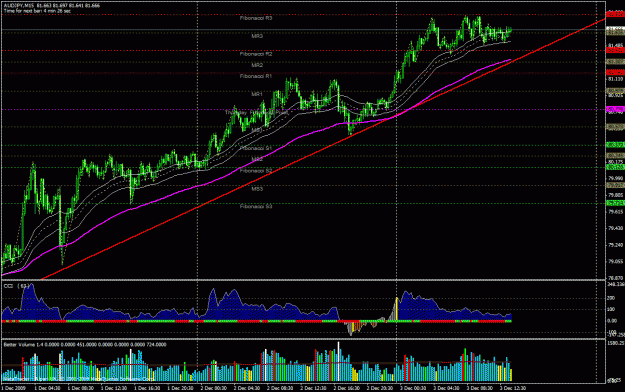Click price axis value 81.485

pos(615,45)
